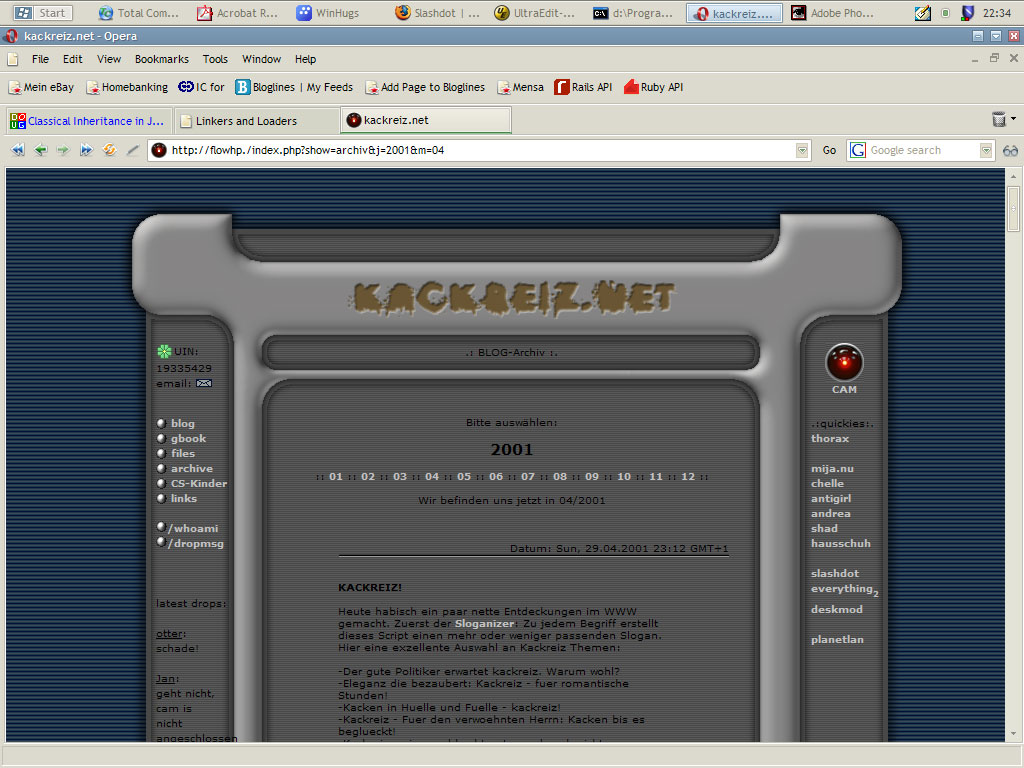
Task: Click the Rewind navigation icon
Action: pos(18,150)
